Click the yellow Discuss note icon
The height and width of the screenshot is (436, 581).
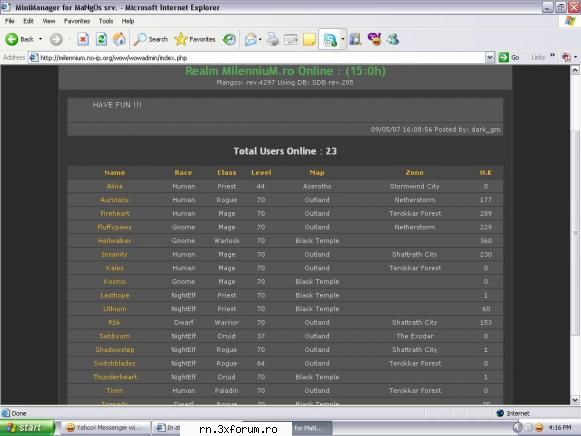[x=309, y=39]
